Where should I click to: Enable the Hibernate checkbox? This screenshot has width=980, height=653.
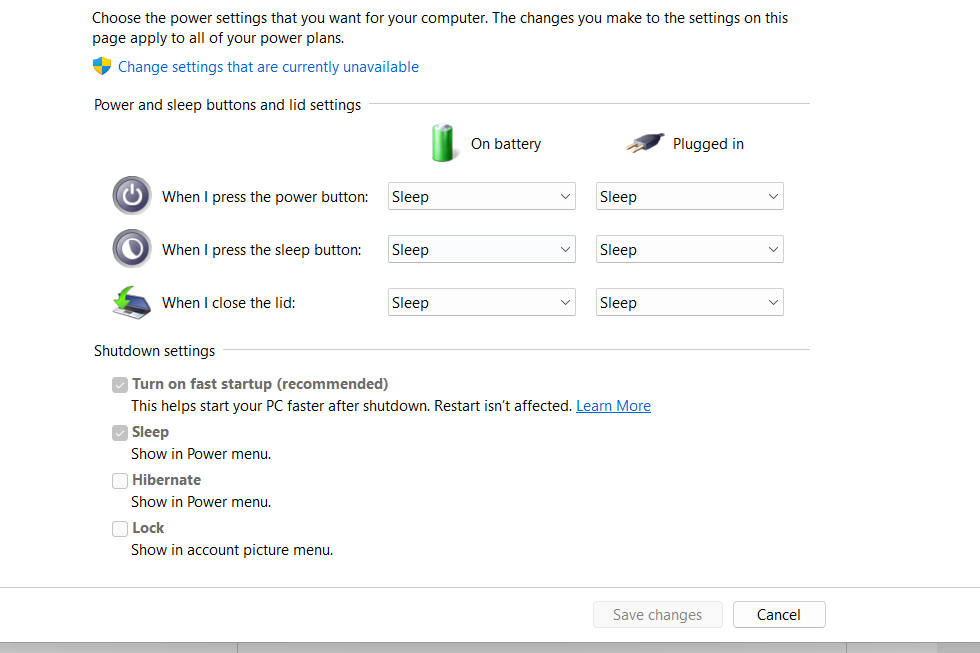120,480
